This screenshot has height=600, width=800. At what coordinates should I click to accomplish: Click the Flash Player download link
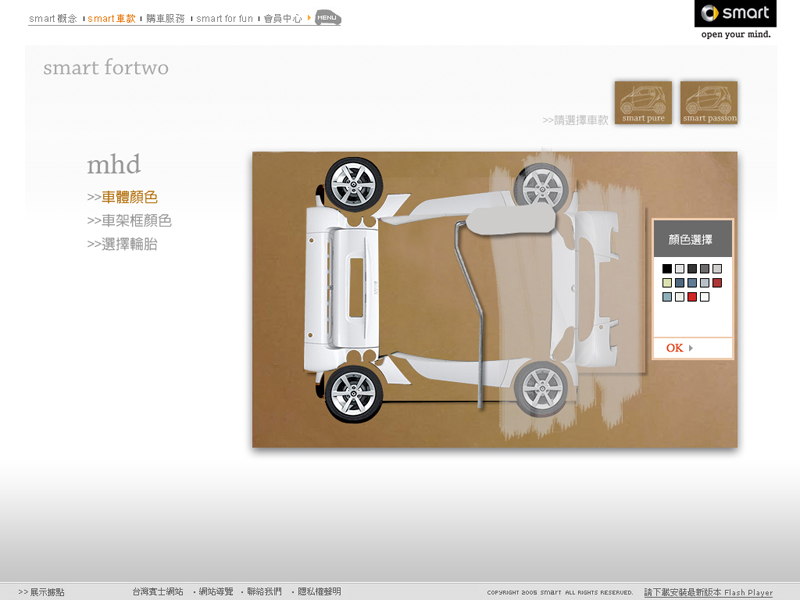708,592
